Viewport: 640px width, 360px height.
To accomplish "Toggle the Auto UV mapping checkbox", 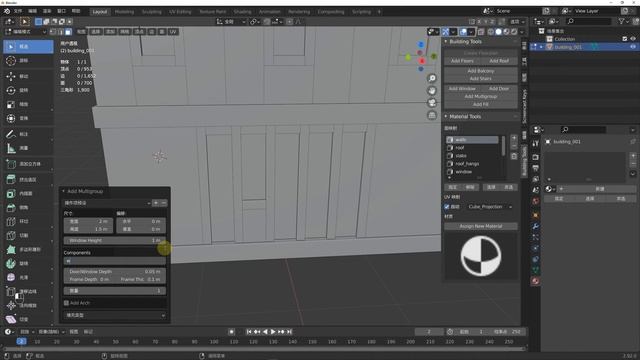I will 447,207.
